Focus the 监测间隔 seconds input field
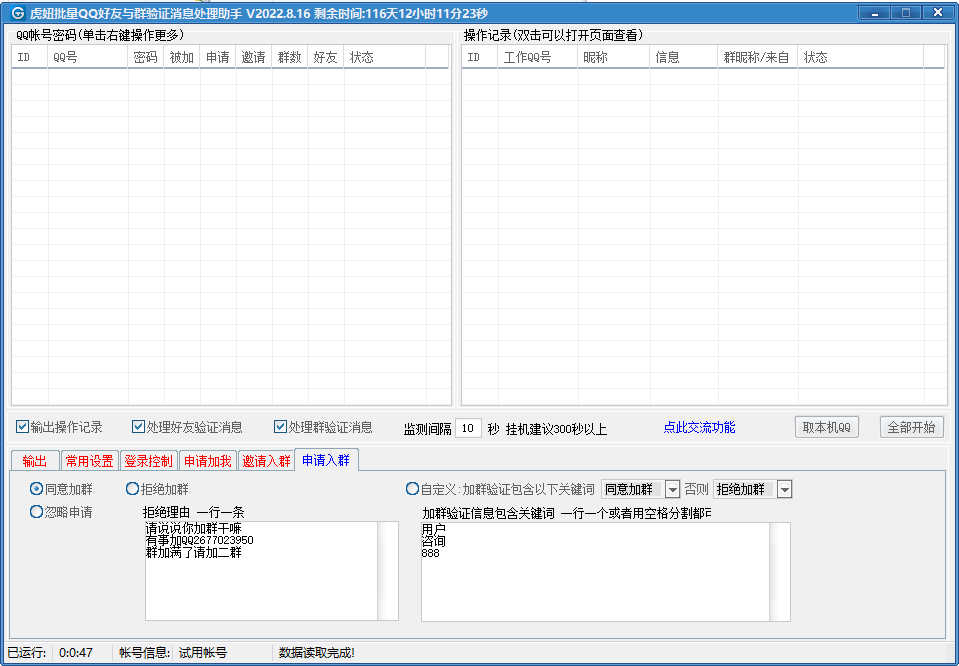This screenshot has width=959, height=666. [x=468, y=428]
